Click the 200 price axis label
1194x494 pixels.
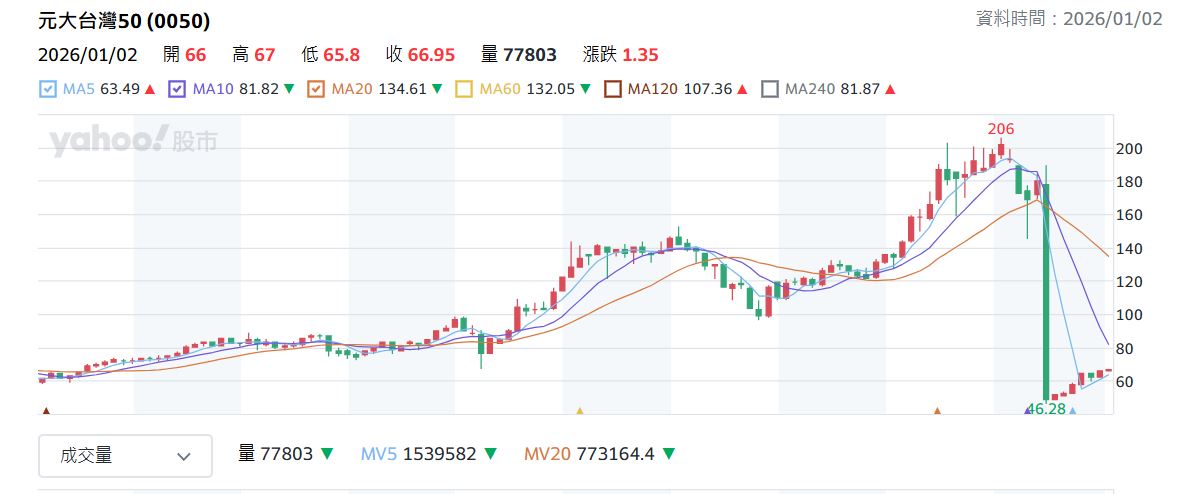[1129, 148]
